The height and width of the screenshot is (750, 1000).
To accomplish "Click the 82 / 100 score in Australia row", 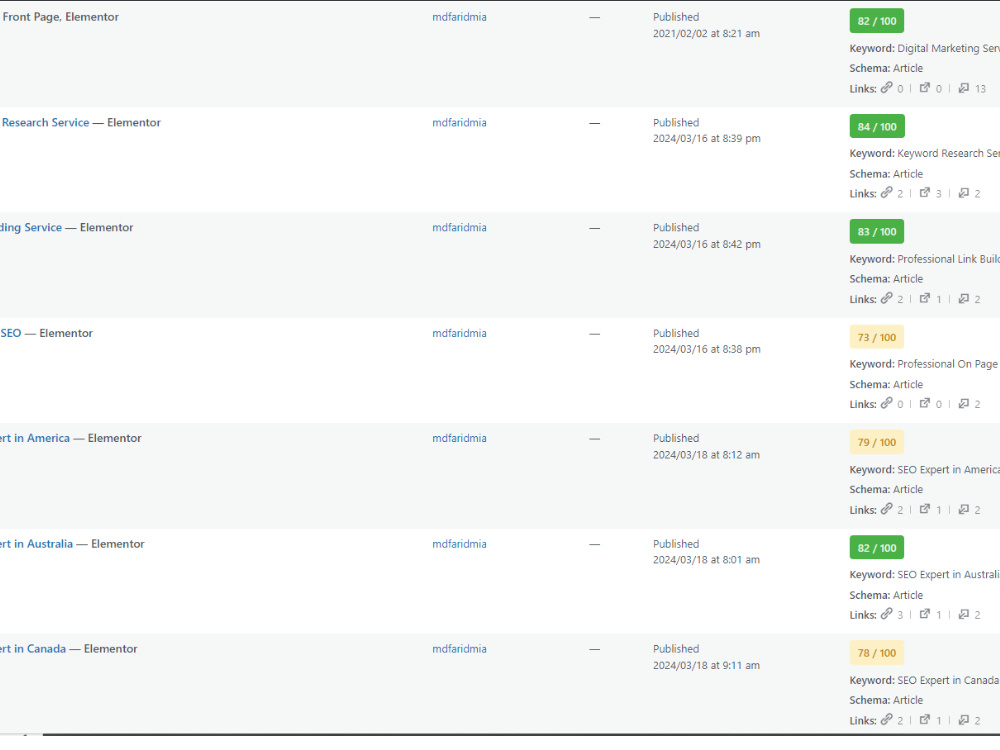I will (876, 547).
